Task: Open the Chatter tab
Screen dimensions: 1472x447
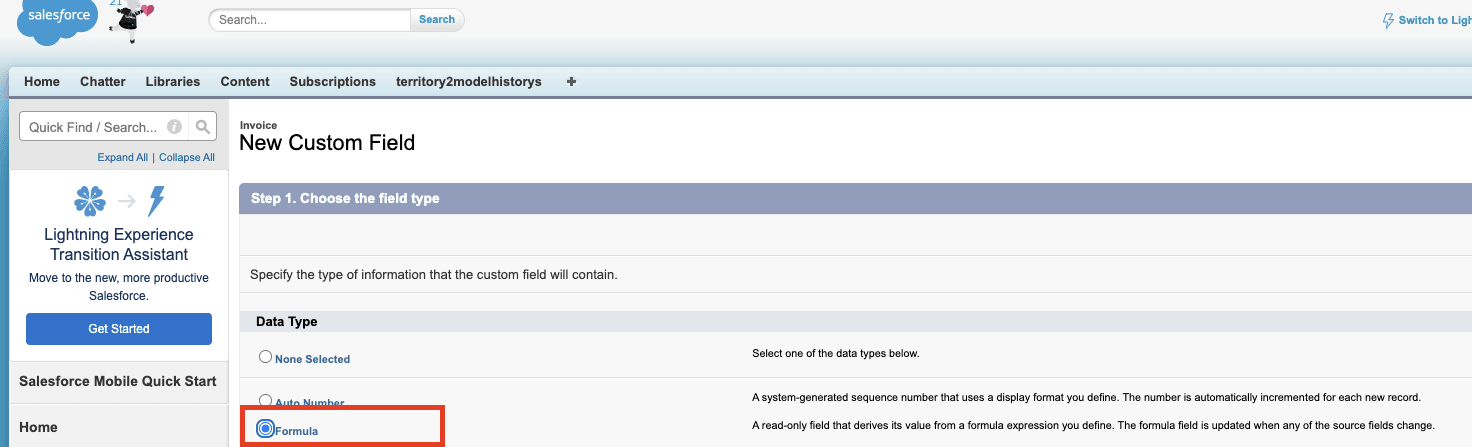Action: pyautogui.click(x=103, y=82)
